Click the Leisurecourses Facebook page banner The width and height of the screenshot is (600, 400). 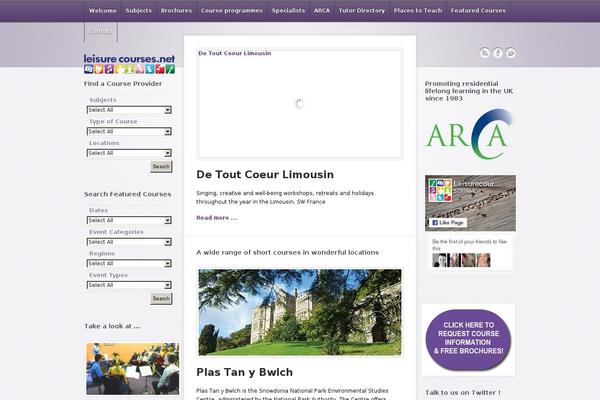tap(470, 203)
